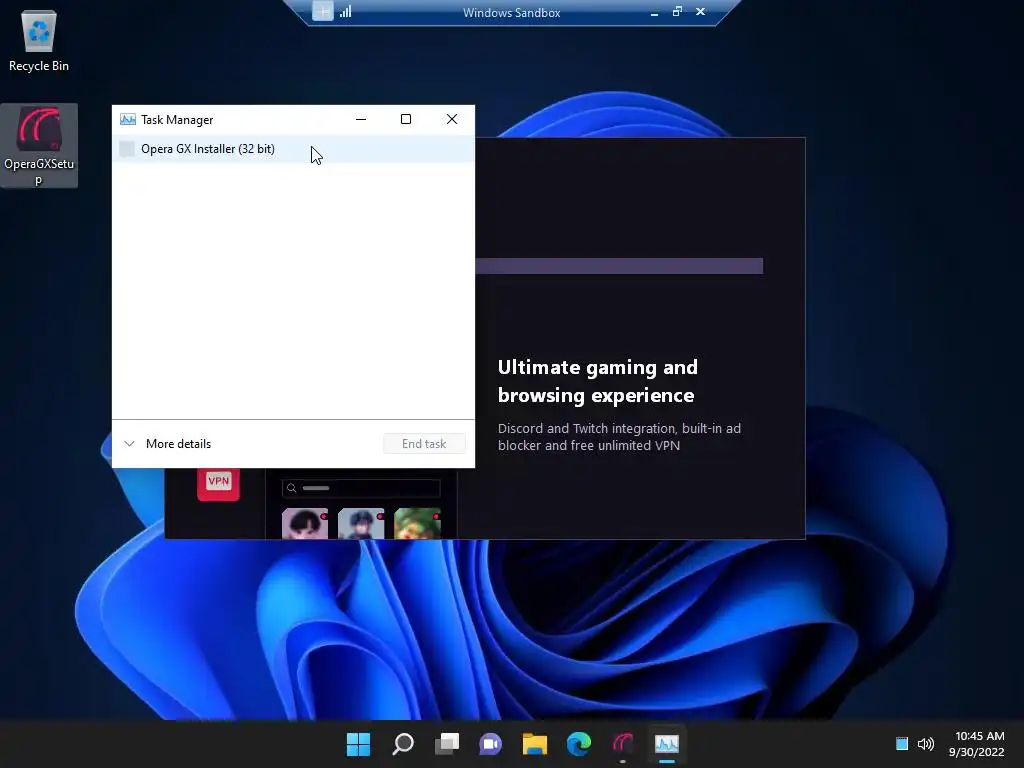
Task: Click the End task button
Action: point(424,444)
